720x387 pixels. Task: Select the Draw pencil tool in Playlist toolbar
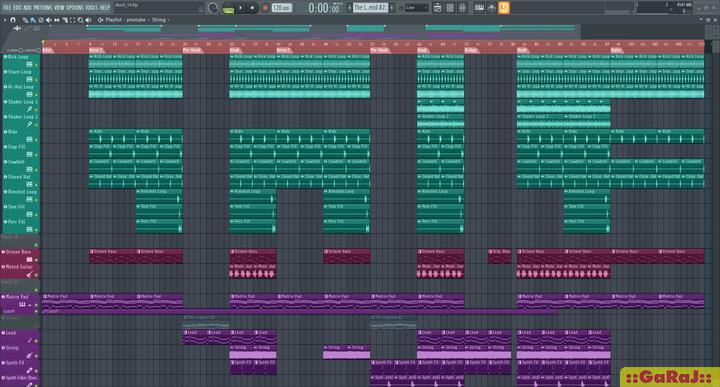tap(25, 20)
